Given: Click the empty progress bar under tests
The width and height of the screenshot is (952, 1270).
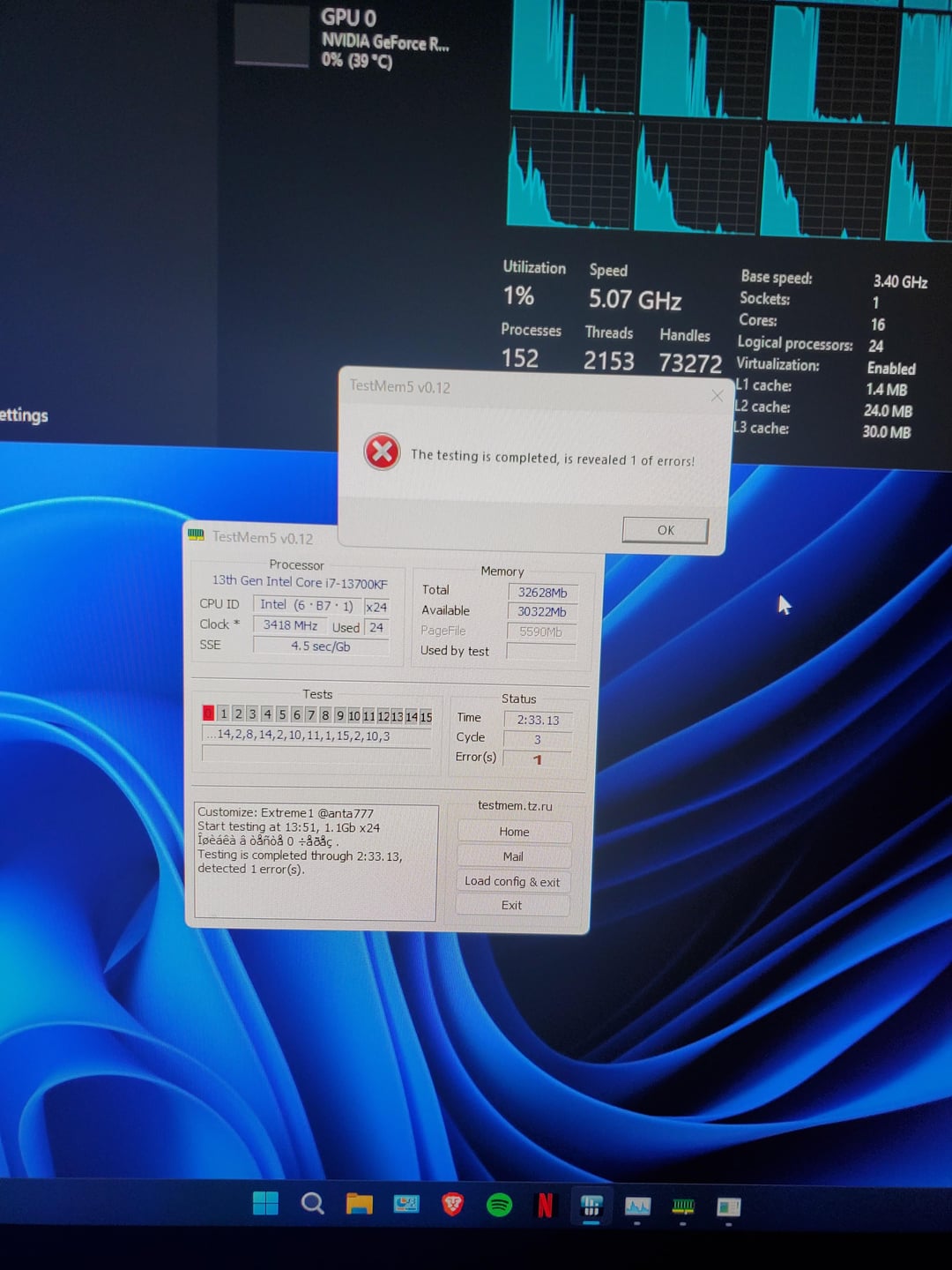Looking at the screenshot, I should 316,753.
